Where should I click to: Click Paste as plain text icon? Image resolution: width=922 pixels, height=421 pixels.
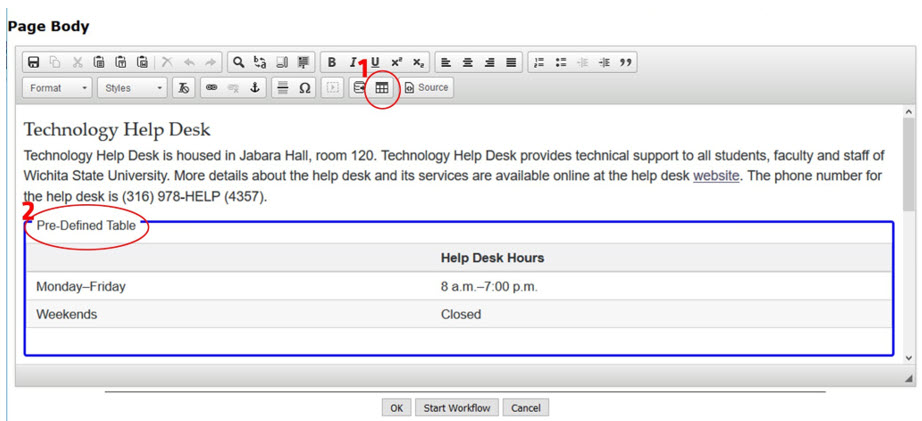(x=121, y=62)
